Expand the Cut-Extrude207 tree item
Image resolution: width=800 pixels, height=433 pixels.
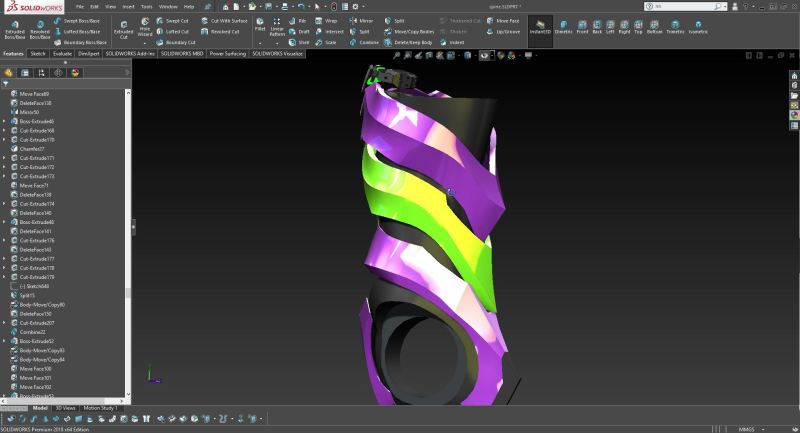(5, 323)
